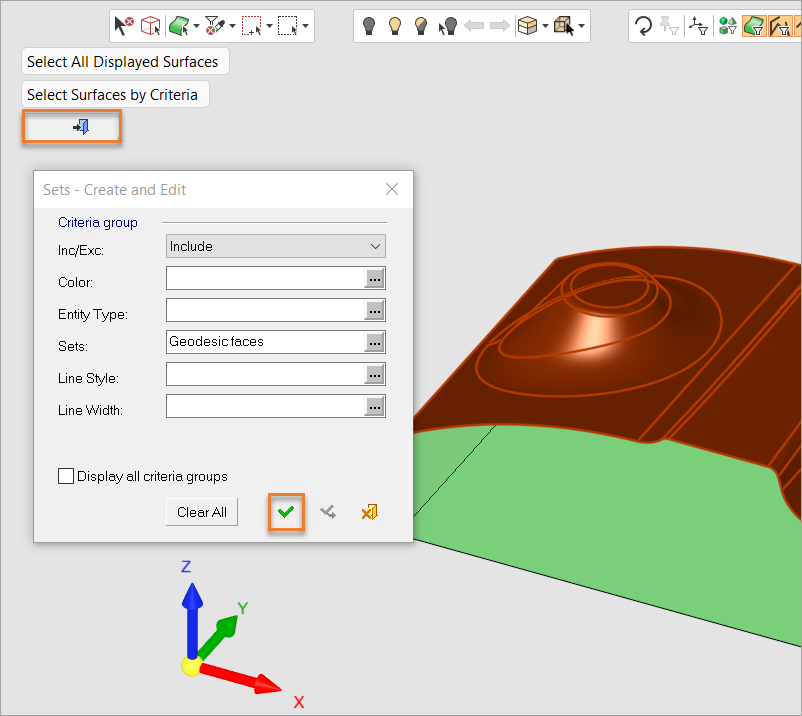Click the blue door arrow icon
802x716 pixels.
click(x=81, y=127)
